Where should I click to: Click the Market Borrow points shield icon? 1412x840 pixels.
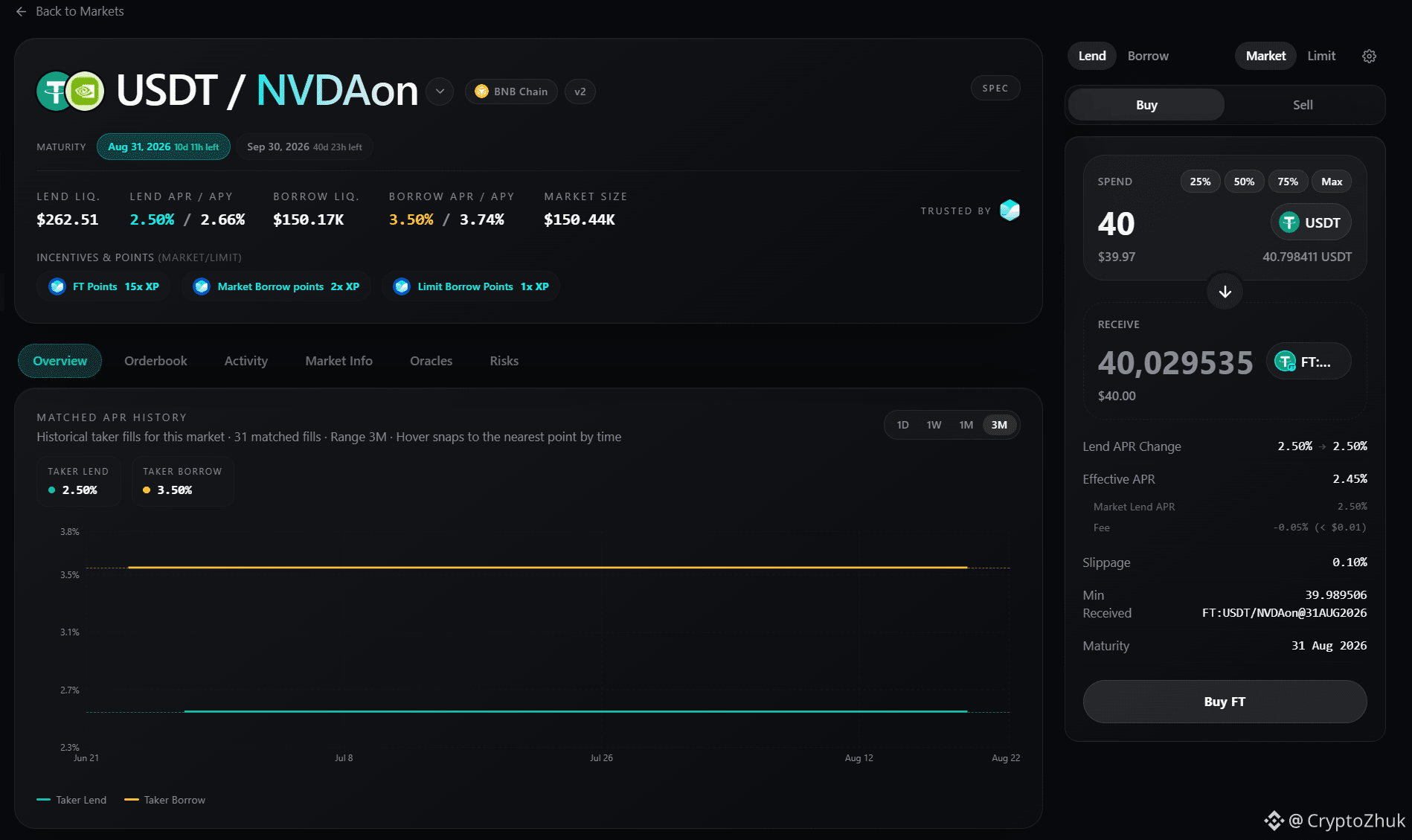202,286
